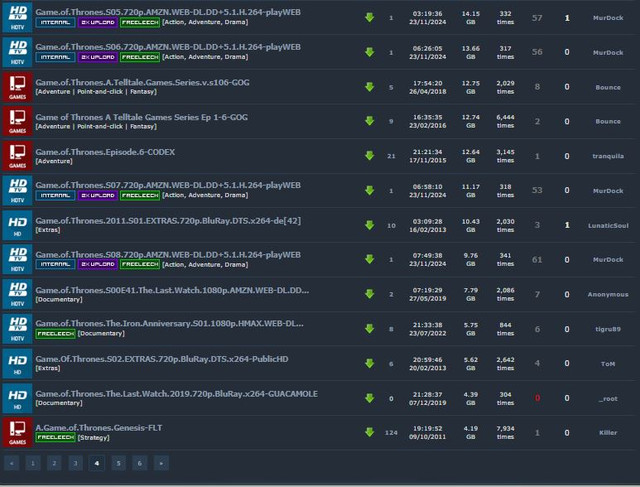Go to page 6 of results
Viewport: 640px width, 487px height.
click(140, 463)
